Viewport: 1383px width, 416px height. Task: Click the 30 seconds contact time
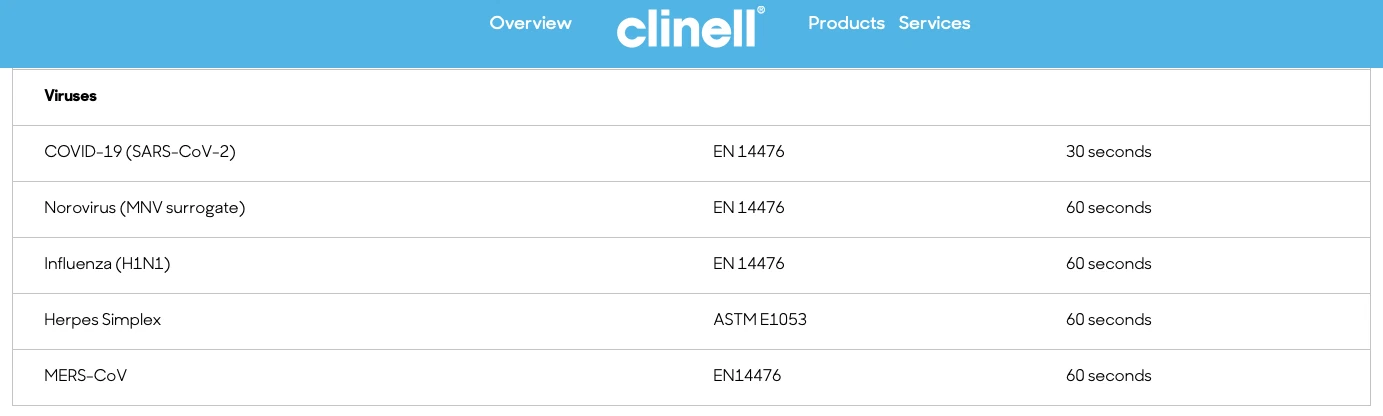(x=1108, y=152)
